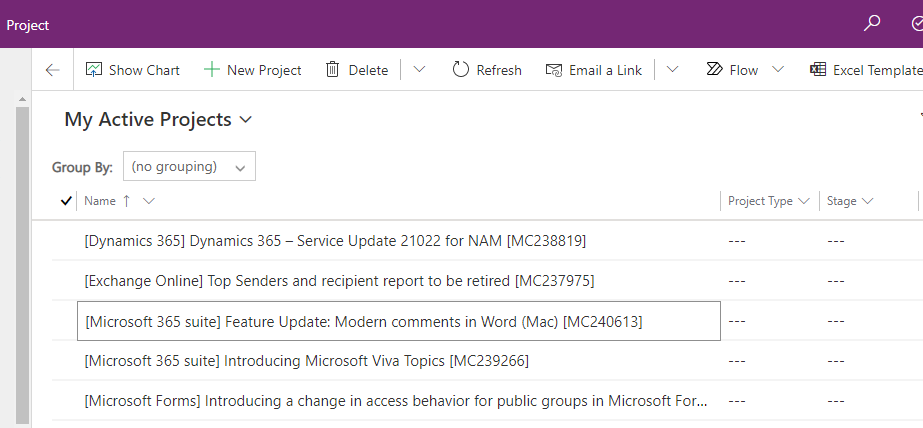Click the search magnifier icon
The image size is (923, 428).
872,24
